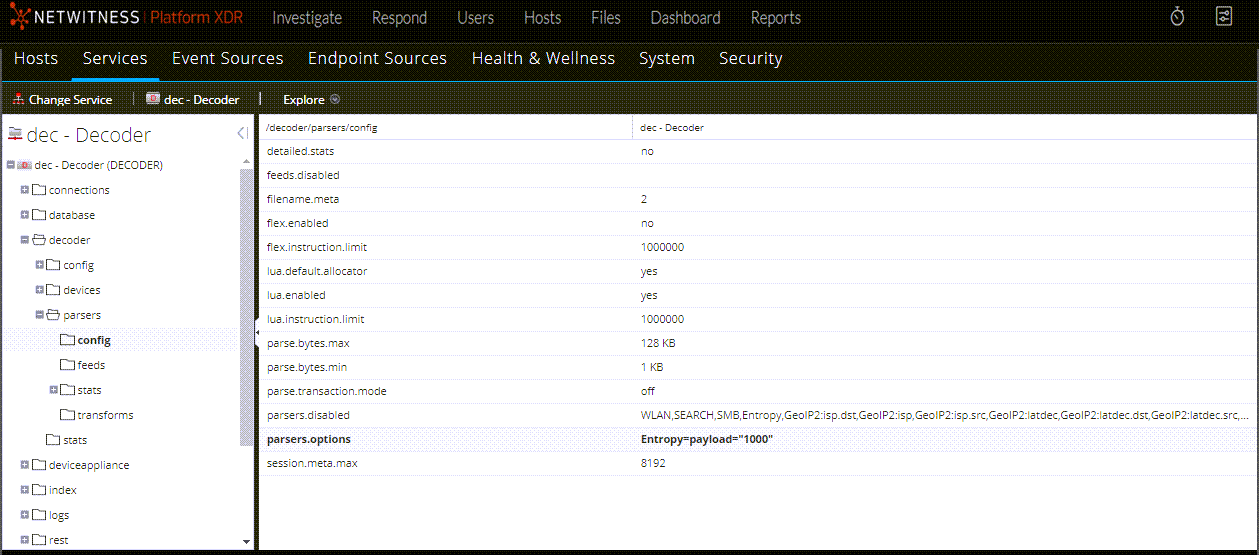Click the transforms folder icon

[x=67, y=415]
